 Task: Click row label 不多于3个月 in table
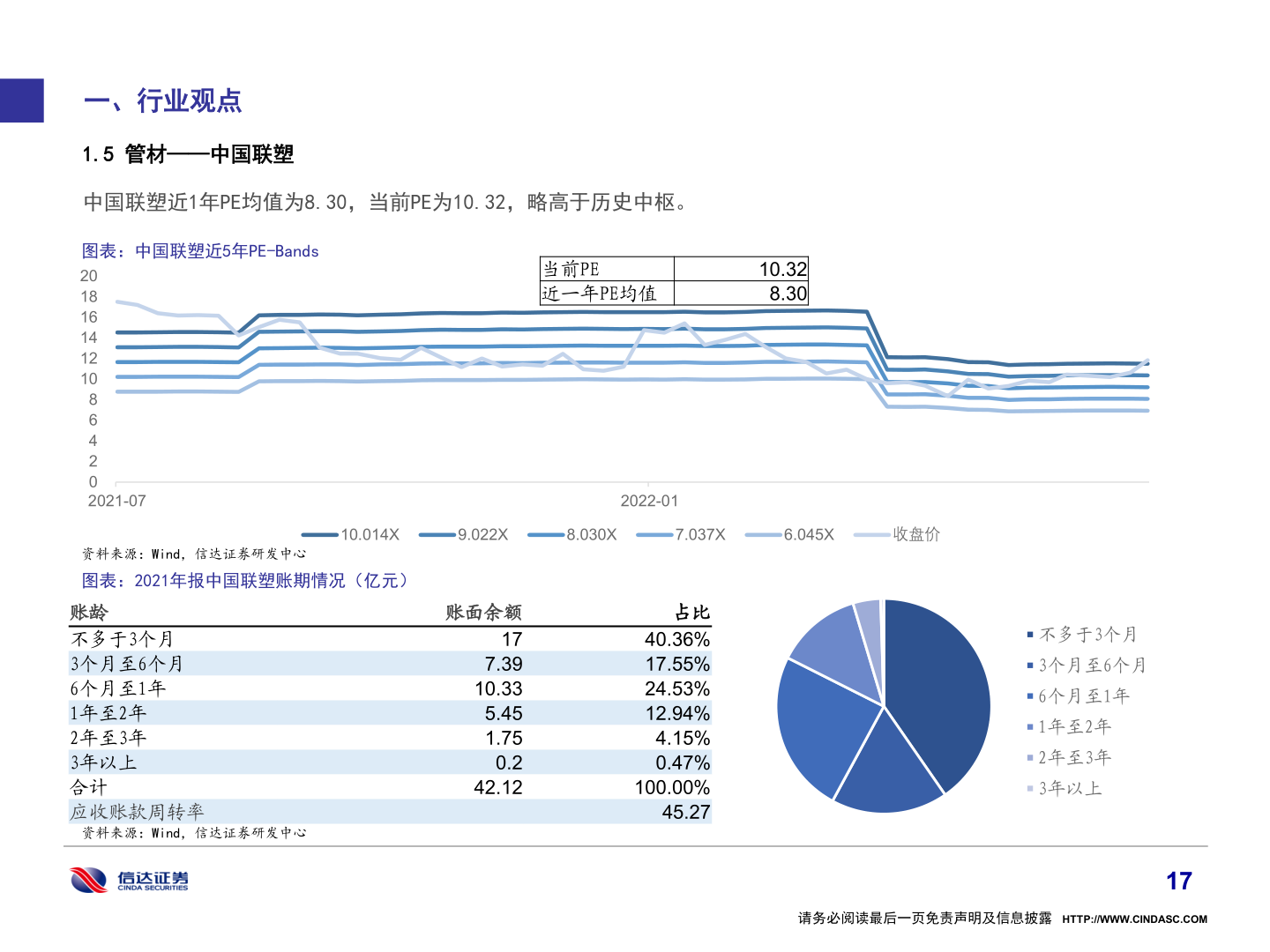[122, 639]
